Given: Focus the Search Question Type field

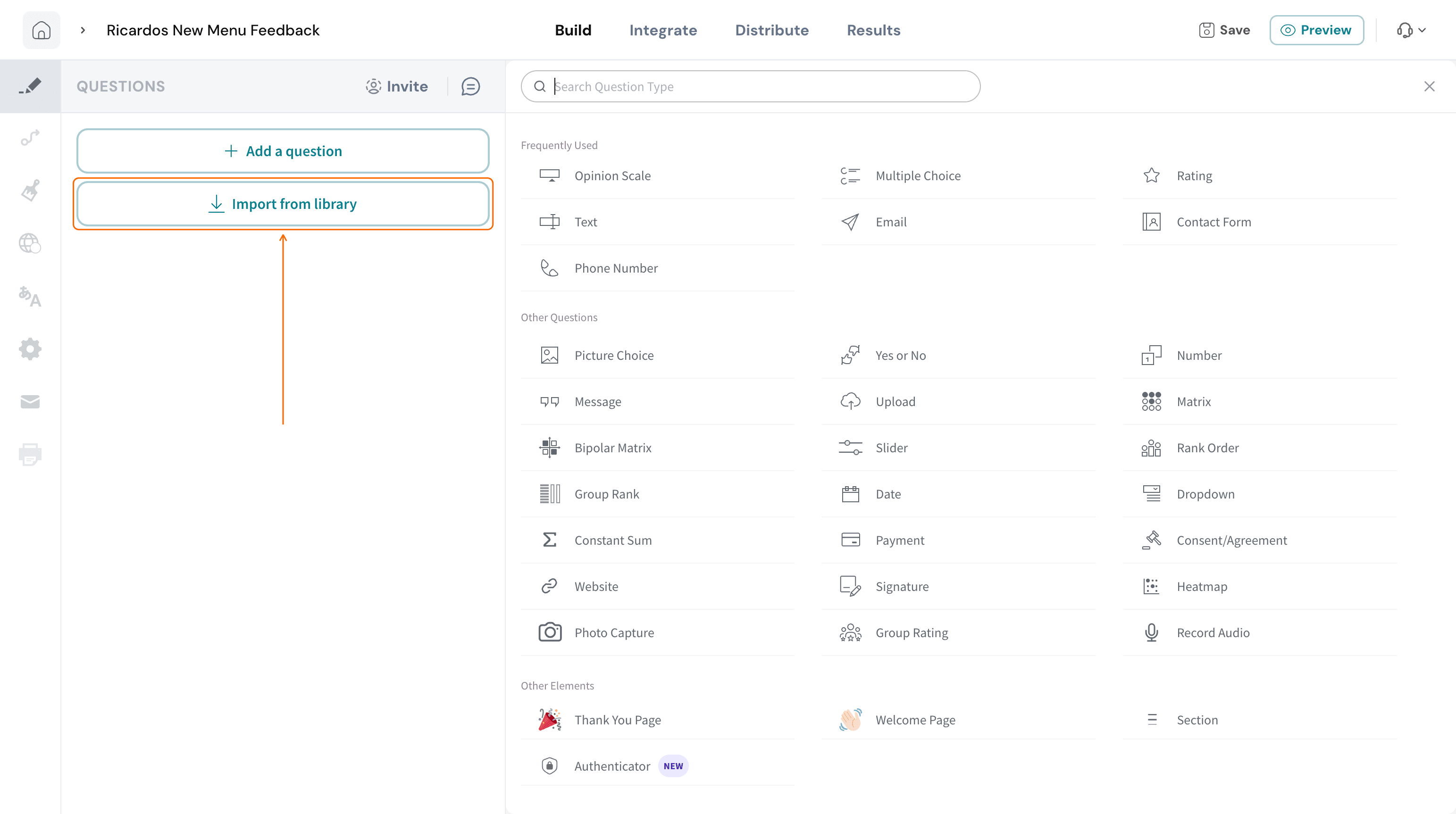Looking at the screenshot, I should (x=750, y=86).
